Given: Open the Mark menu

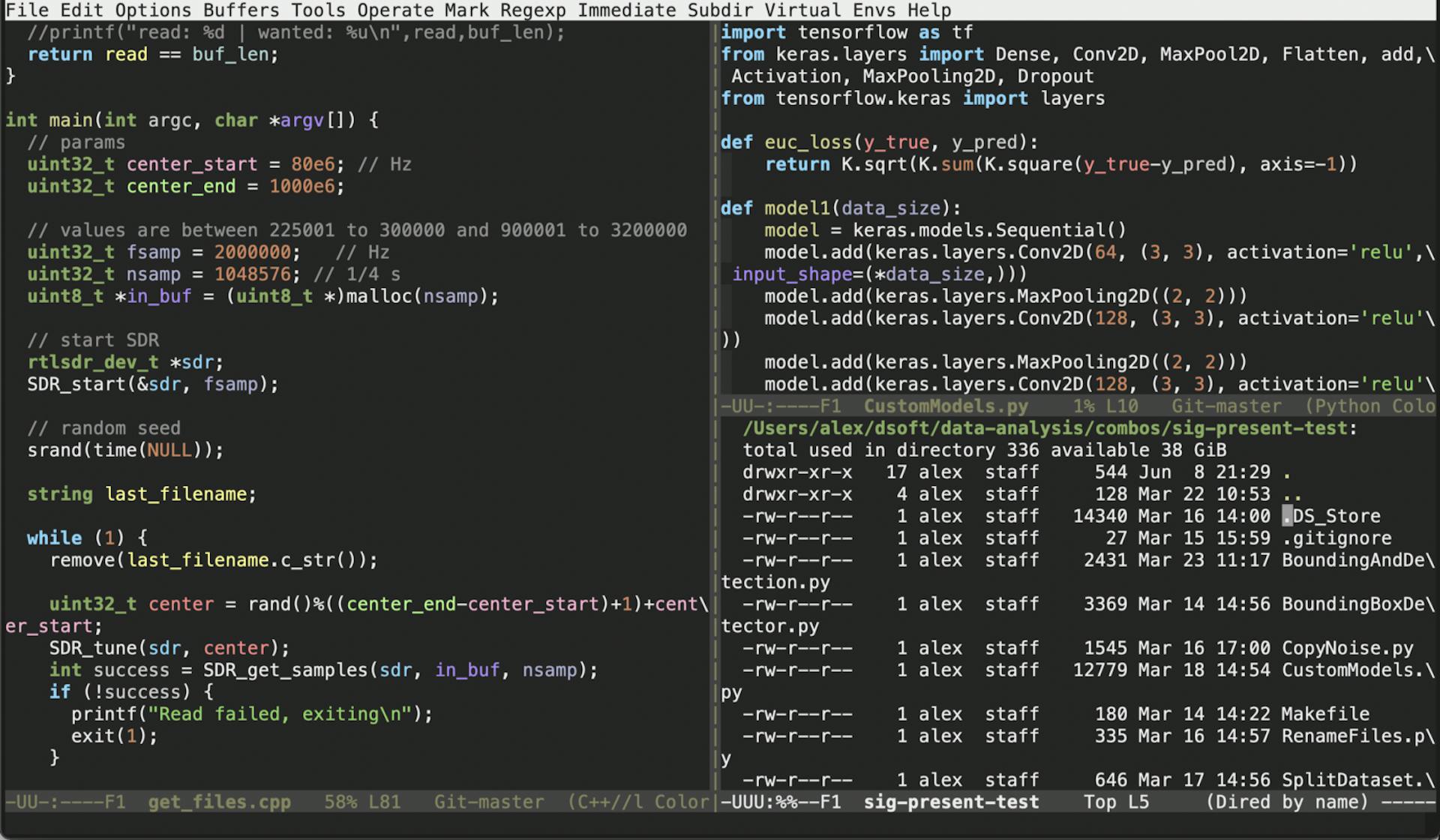Looking at the screenshot, I should point(466,10).
